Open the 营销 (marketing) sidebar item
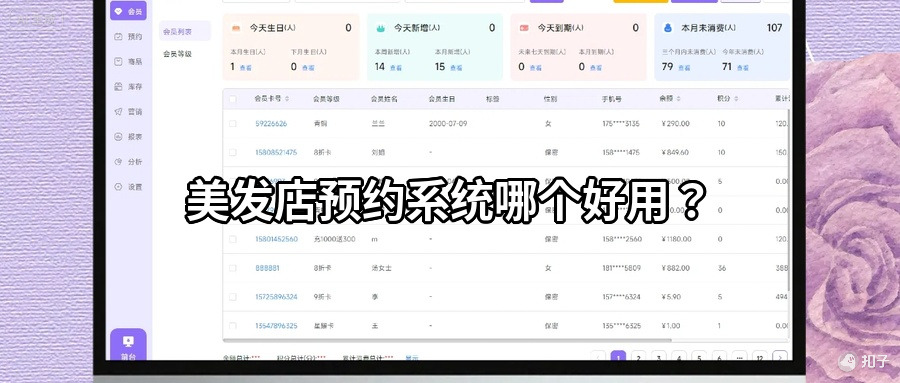The width and height of the screenshot is (900, 383). click(129, 111)
